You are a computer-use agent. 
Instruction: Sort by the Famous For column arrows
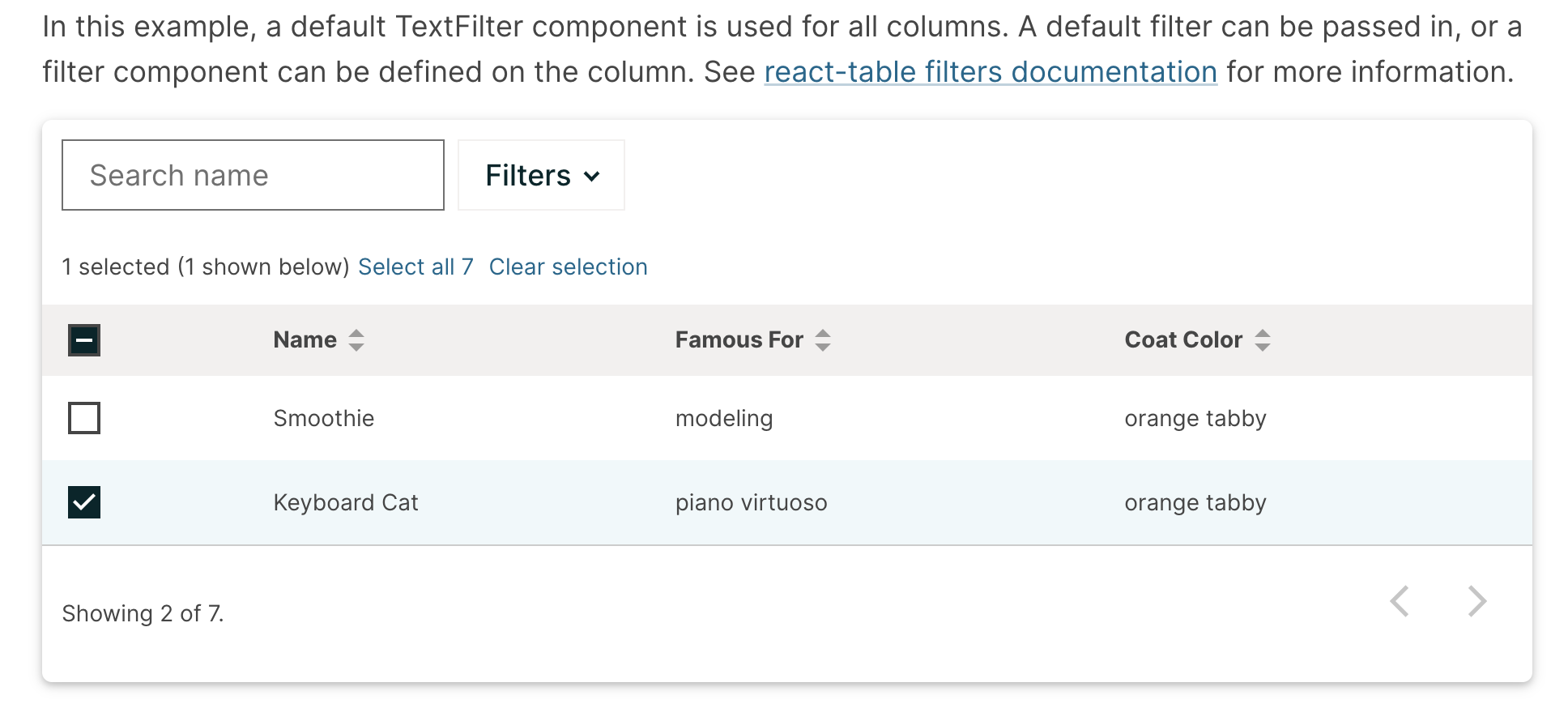[824, 340]
